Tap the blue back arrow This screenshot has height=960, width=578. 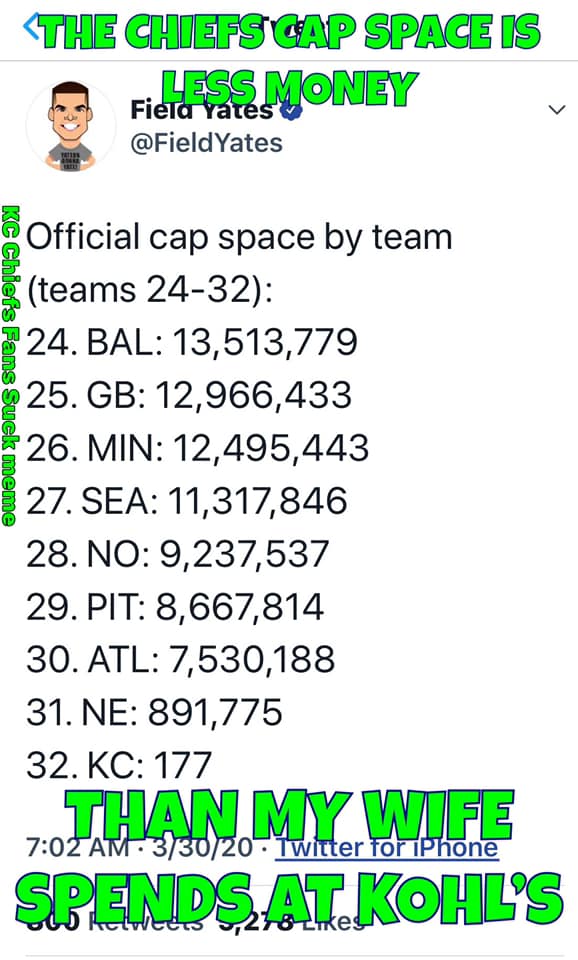point(31,26)
